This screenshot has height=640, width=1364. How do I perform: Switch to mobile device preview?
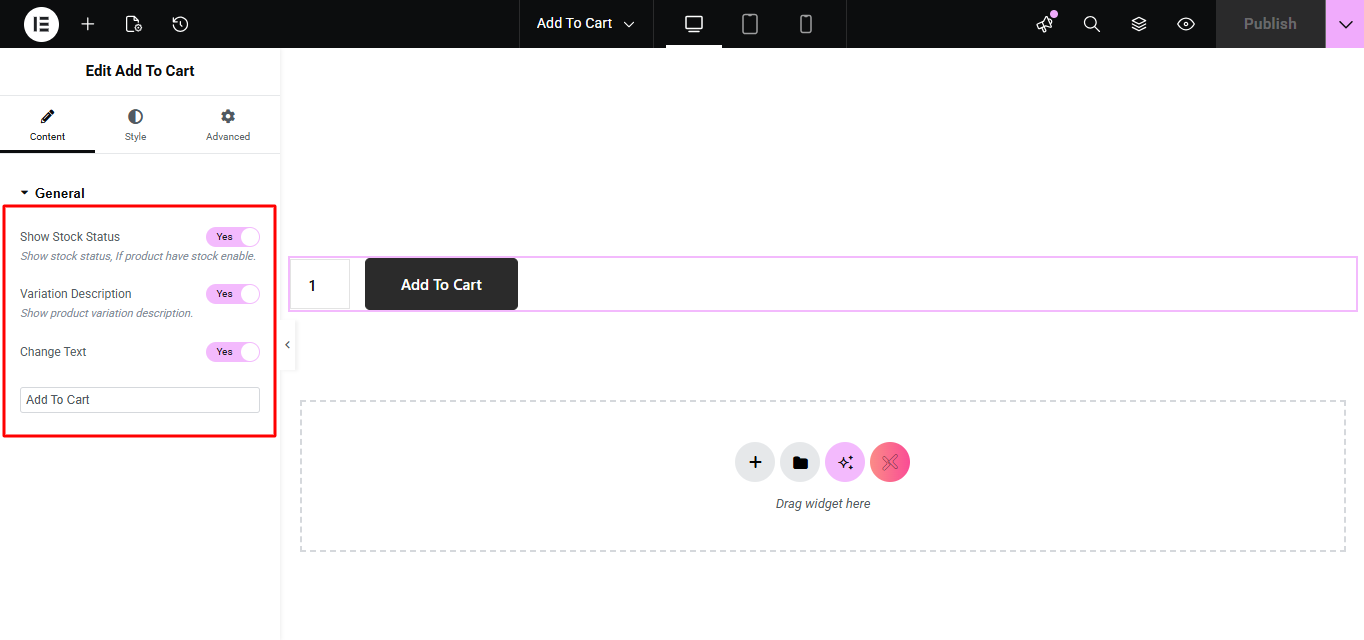click(x=806, y=24)
